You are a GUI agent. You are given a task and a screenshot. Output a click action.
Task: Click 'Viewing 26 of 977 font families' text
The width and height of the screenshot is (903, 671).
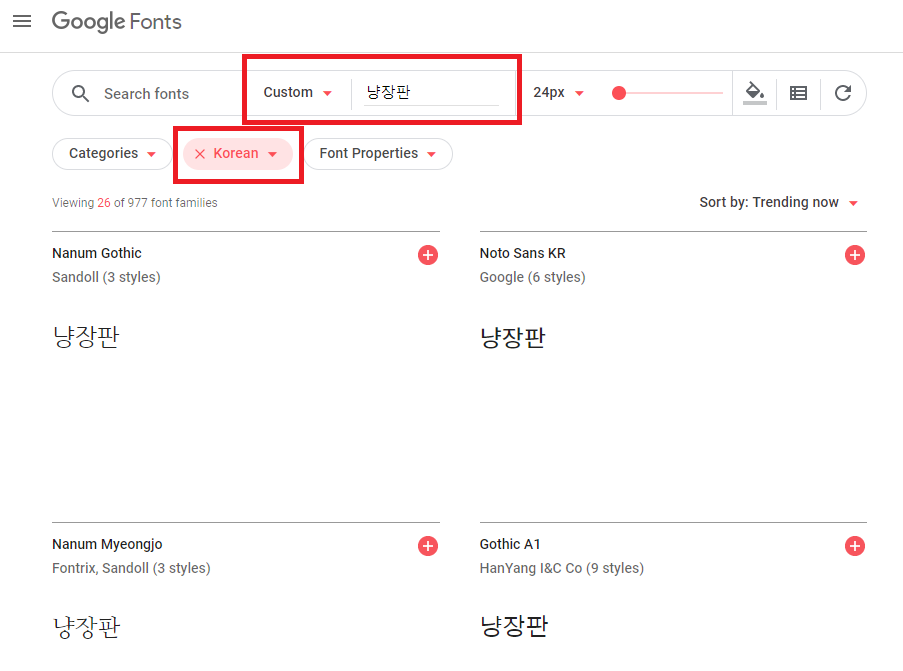click(135, 203)
